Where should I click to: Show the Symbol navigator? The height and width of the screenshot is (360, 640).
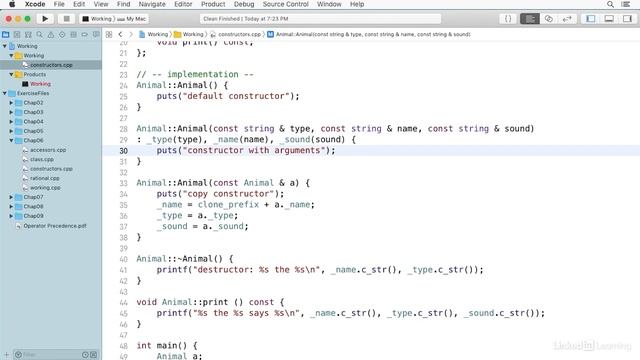point(28,35)
